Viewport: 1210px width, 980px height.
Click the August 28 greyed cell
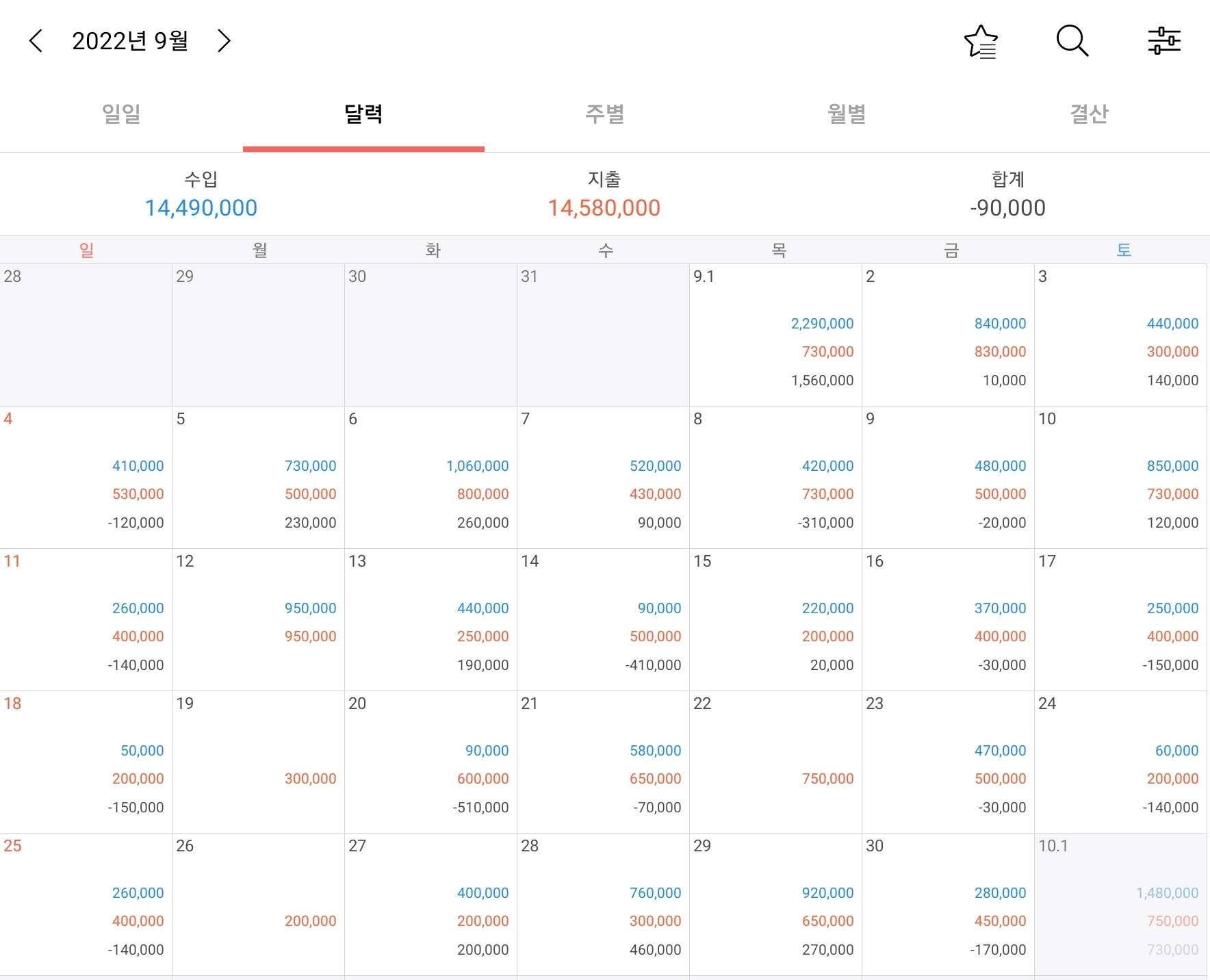tap(86, 335)
